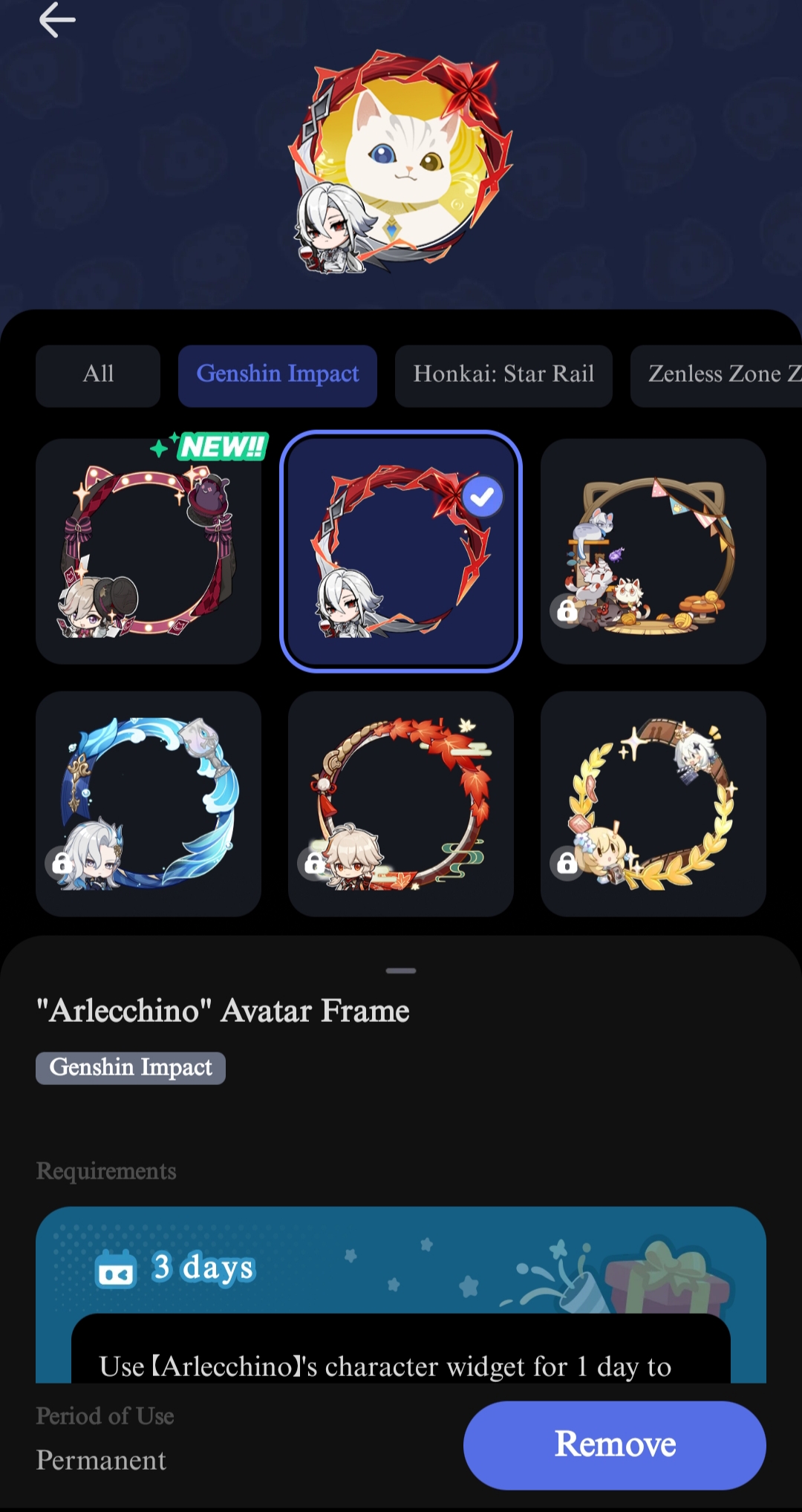
Task: Tap the lock icon on cat tower frame
Action: pyautogui.click(x=567, y=611)
